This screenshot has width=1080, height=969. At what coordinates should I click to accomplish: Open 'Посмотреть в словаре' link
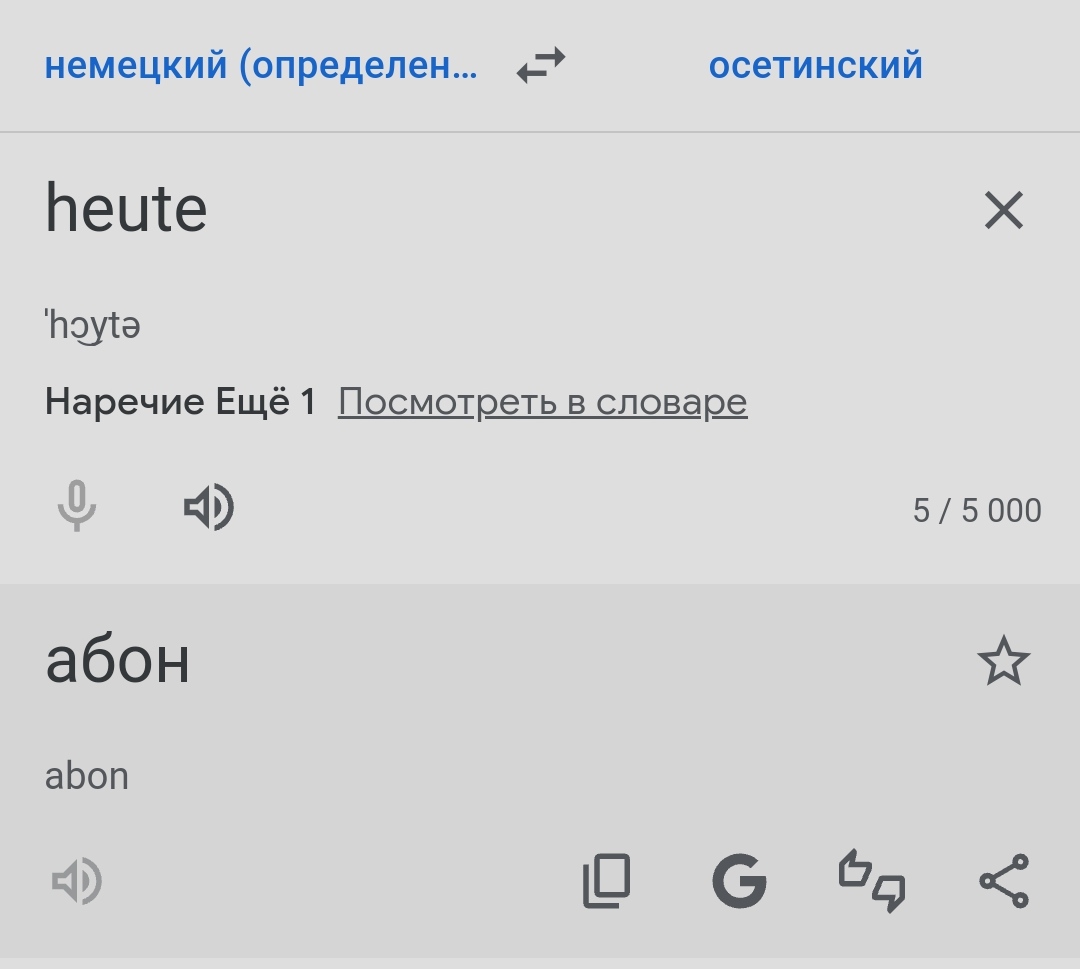click(x=542, y=402)
